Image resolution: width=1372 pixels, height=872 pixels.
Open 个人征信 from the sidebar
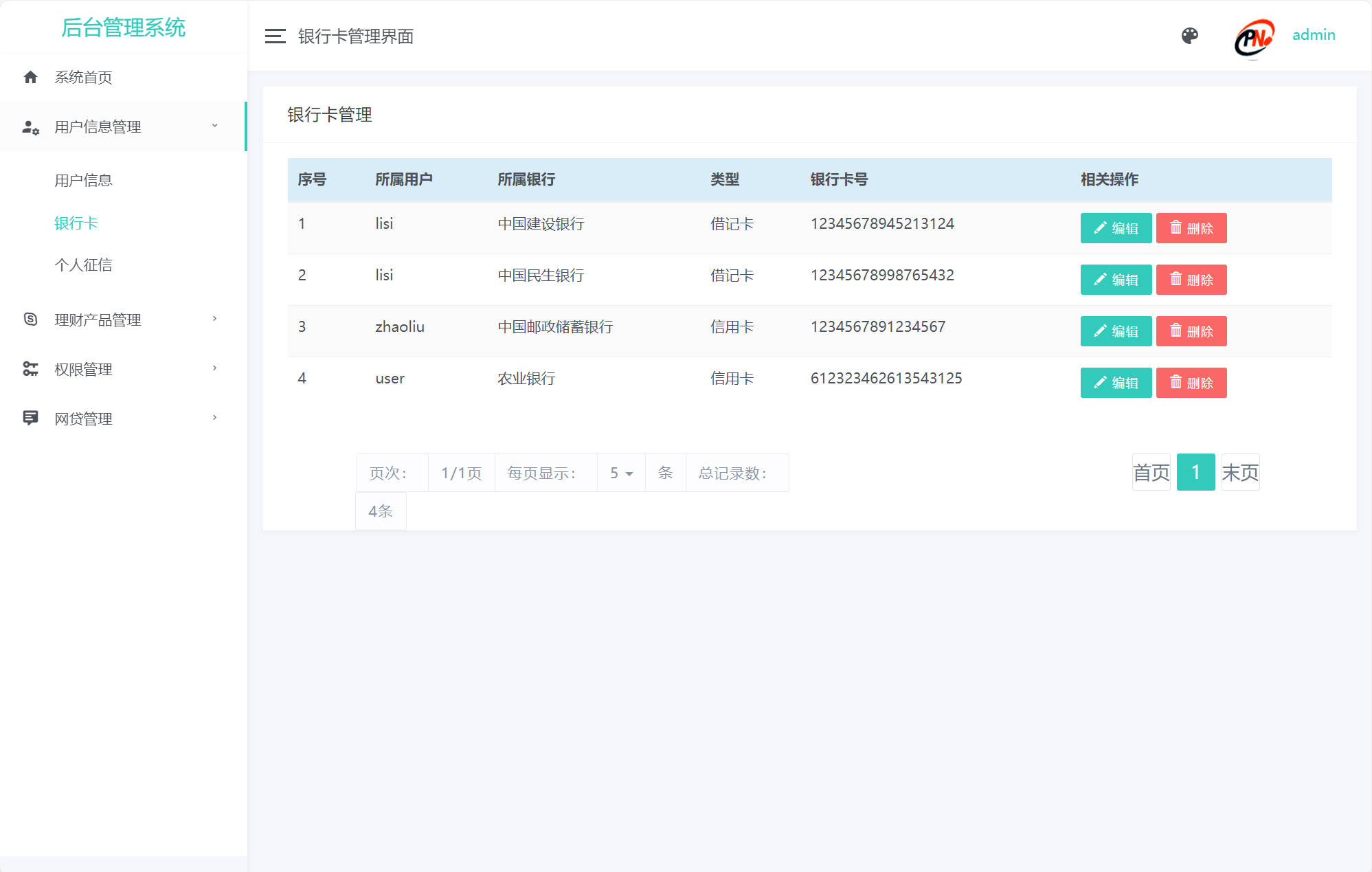tap(84, 265)
